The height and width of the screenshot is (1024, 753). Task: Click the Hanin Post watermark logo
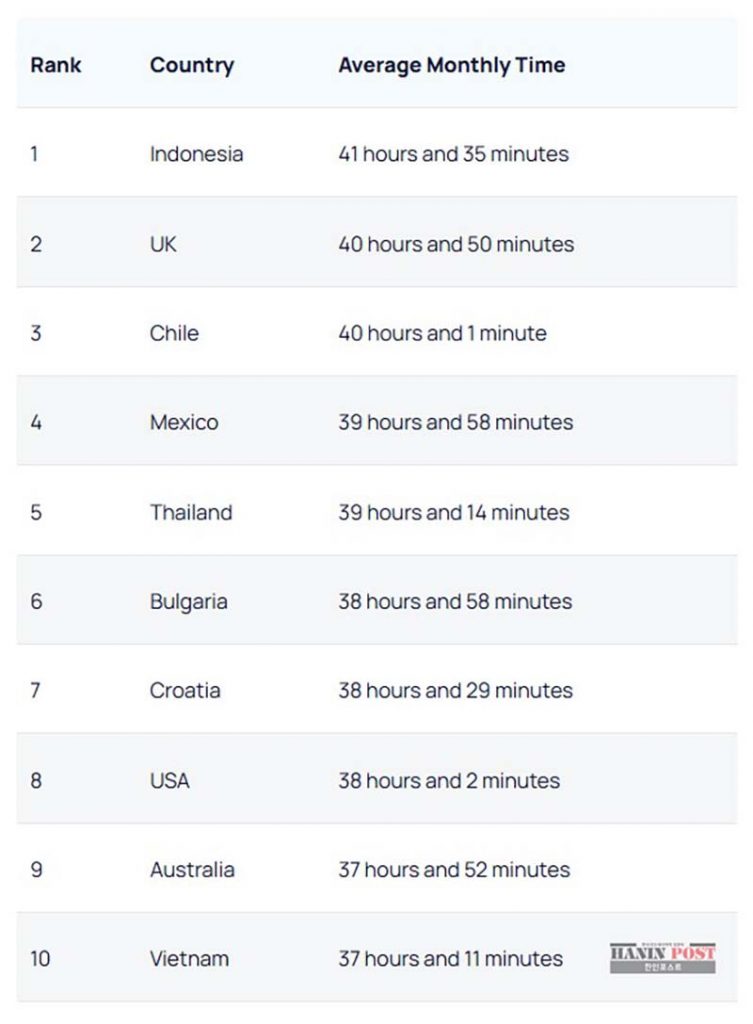point(662,957)
